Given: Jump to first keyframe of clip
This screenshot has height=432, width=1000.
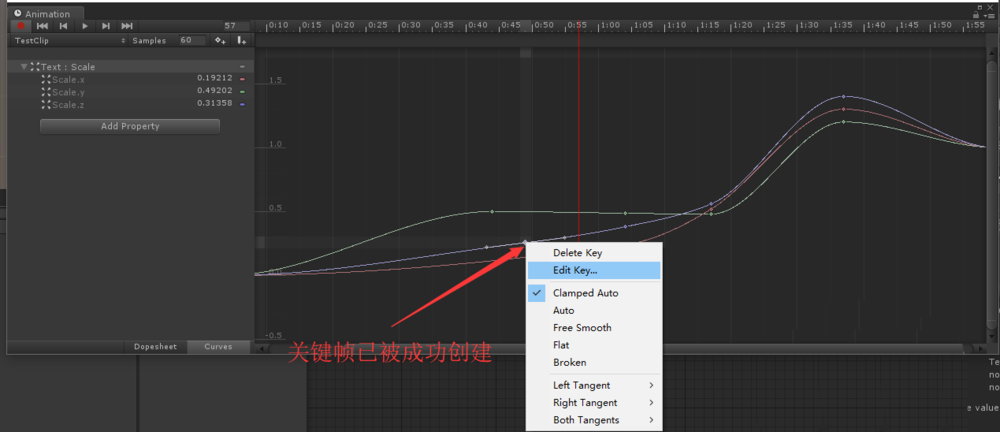Looking at the screenshot, I should pos(42,26).
